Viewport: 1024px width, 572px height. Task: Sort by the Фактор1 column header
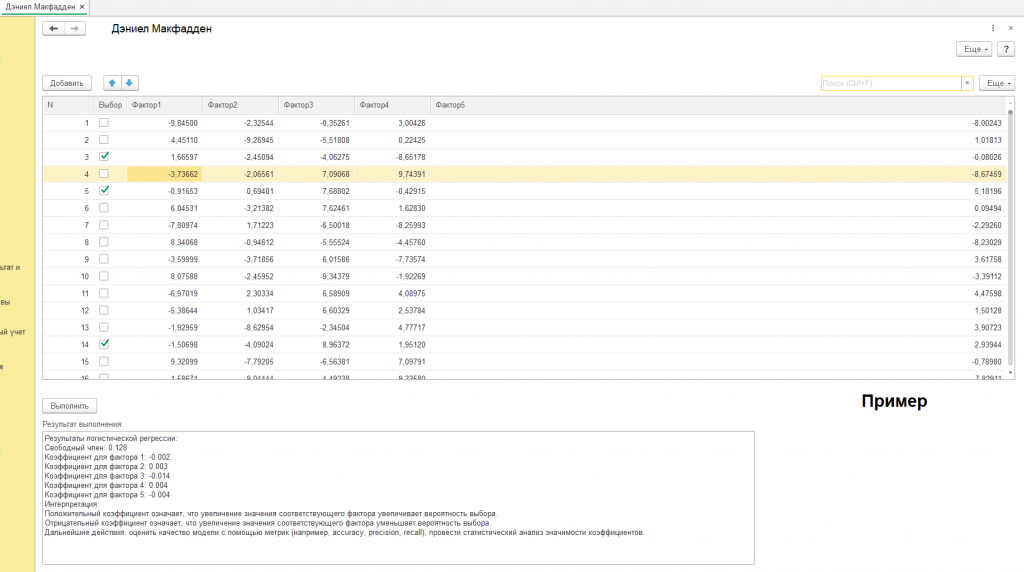pos(165,104)
